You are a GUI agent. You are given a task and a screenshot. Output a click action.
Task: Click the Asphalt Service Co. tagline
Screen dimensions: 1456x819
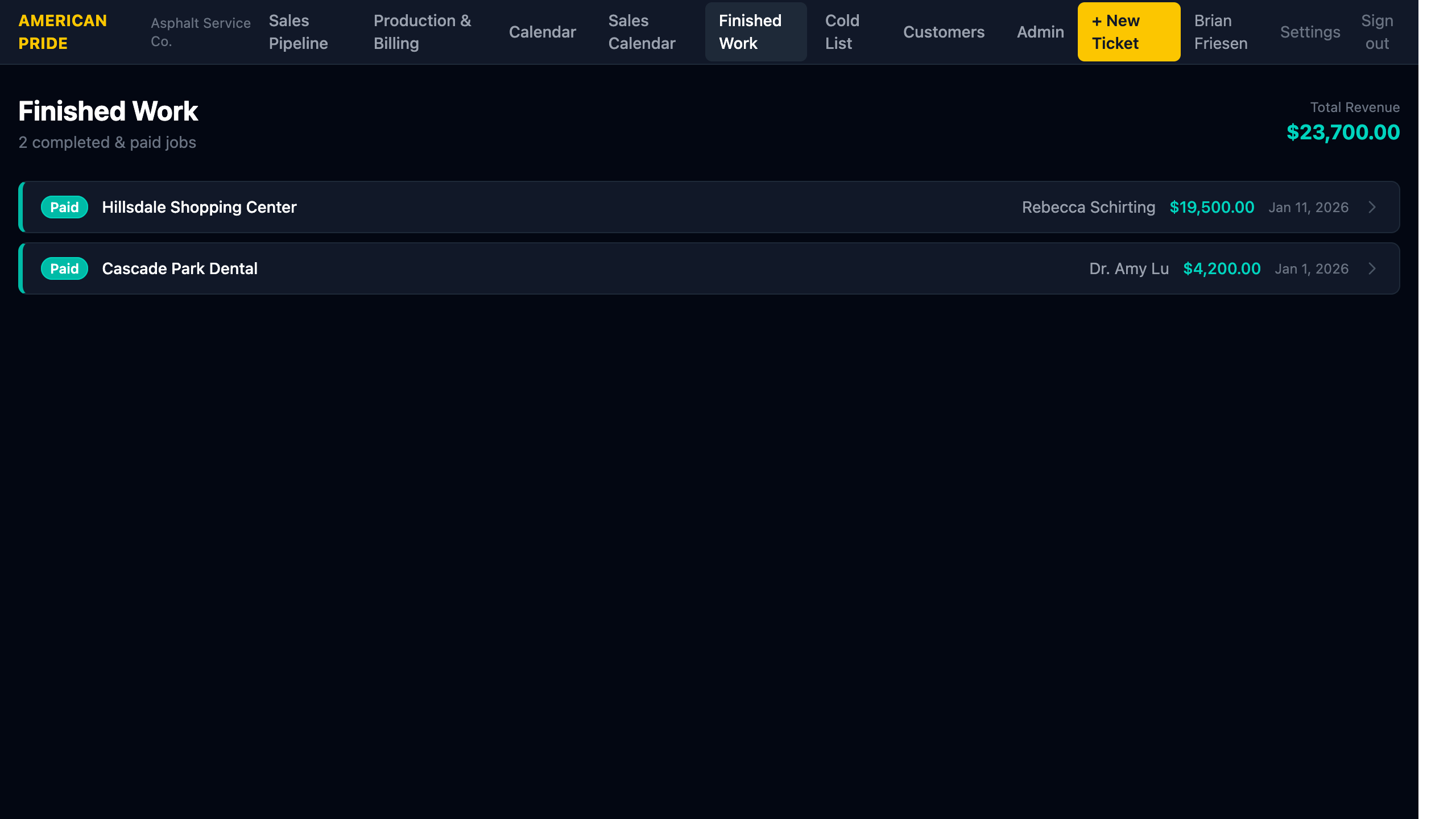pos(201,32)
